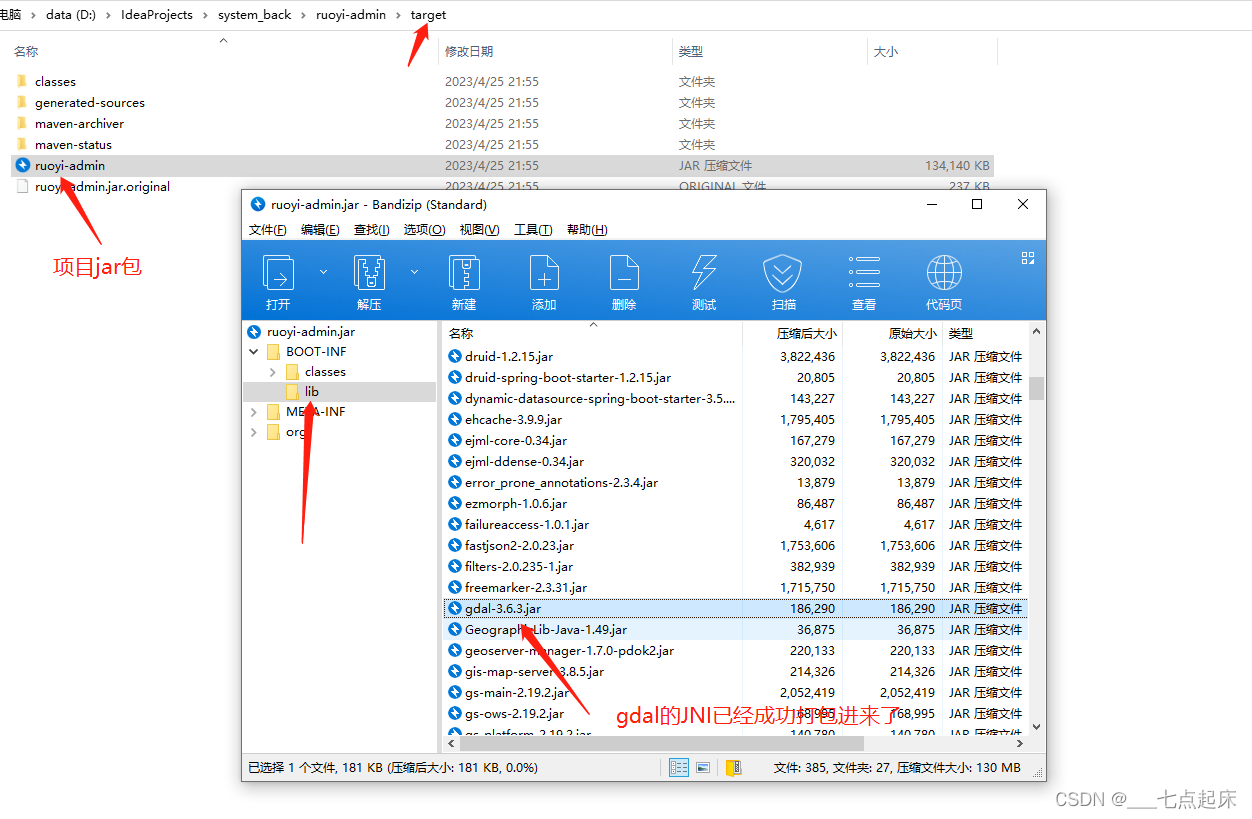1252x819 pixels.
Task: Add files using 添加 icon
Action: (543, 278)
